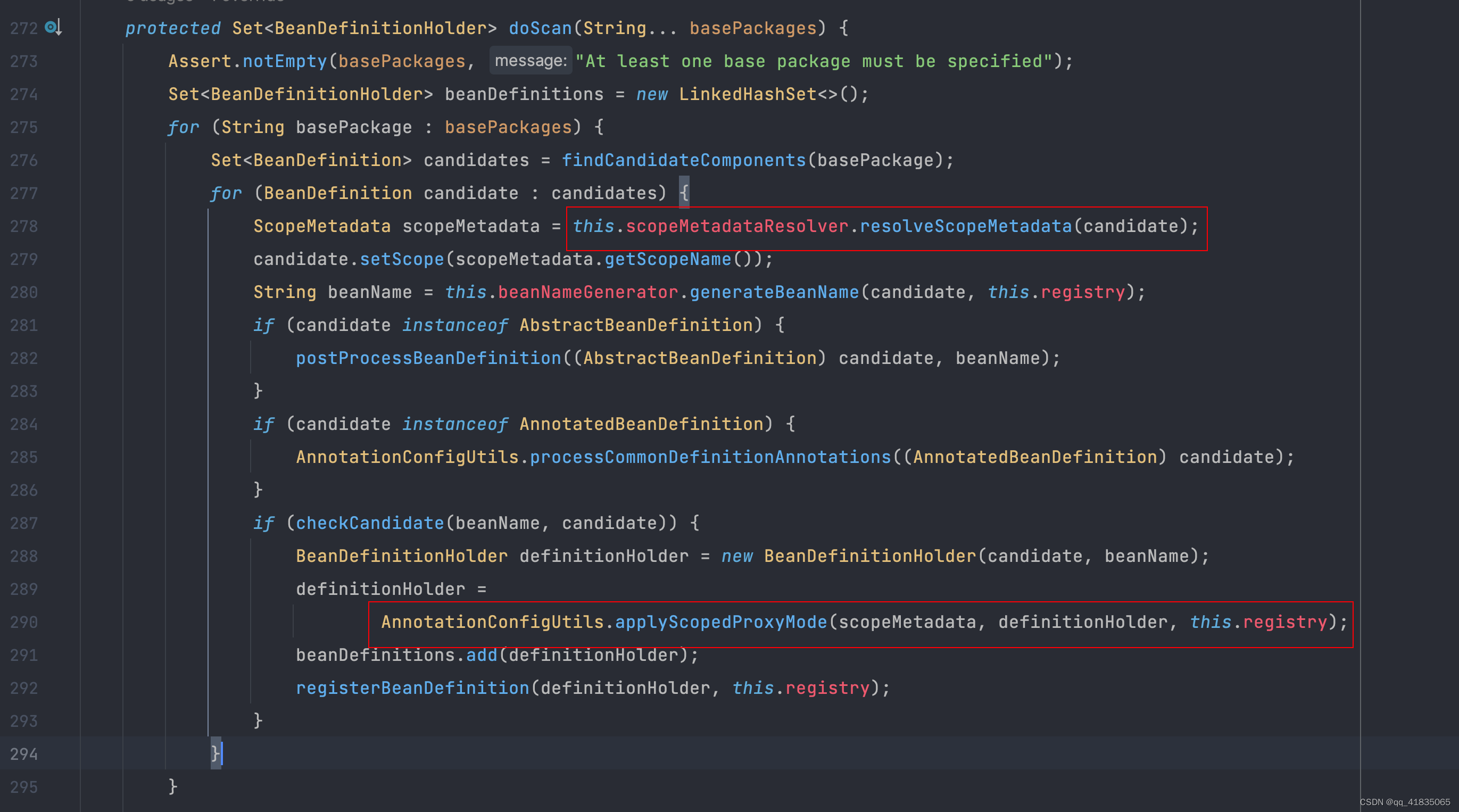This screenshot has height=812, width=1459.
Task: Click the string literal "At least one base package"
Action: (x=814, y=61)
